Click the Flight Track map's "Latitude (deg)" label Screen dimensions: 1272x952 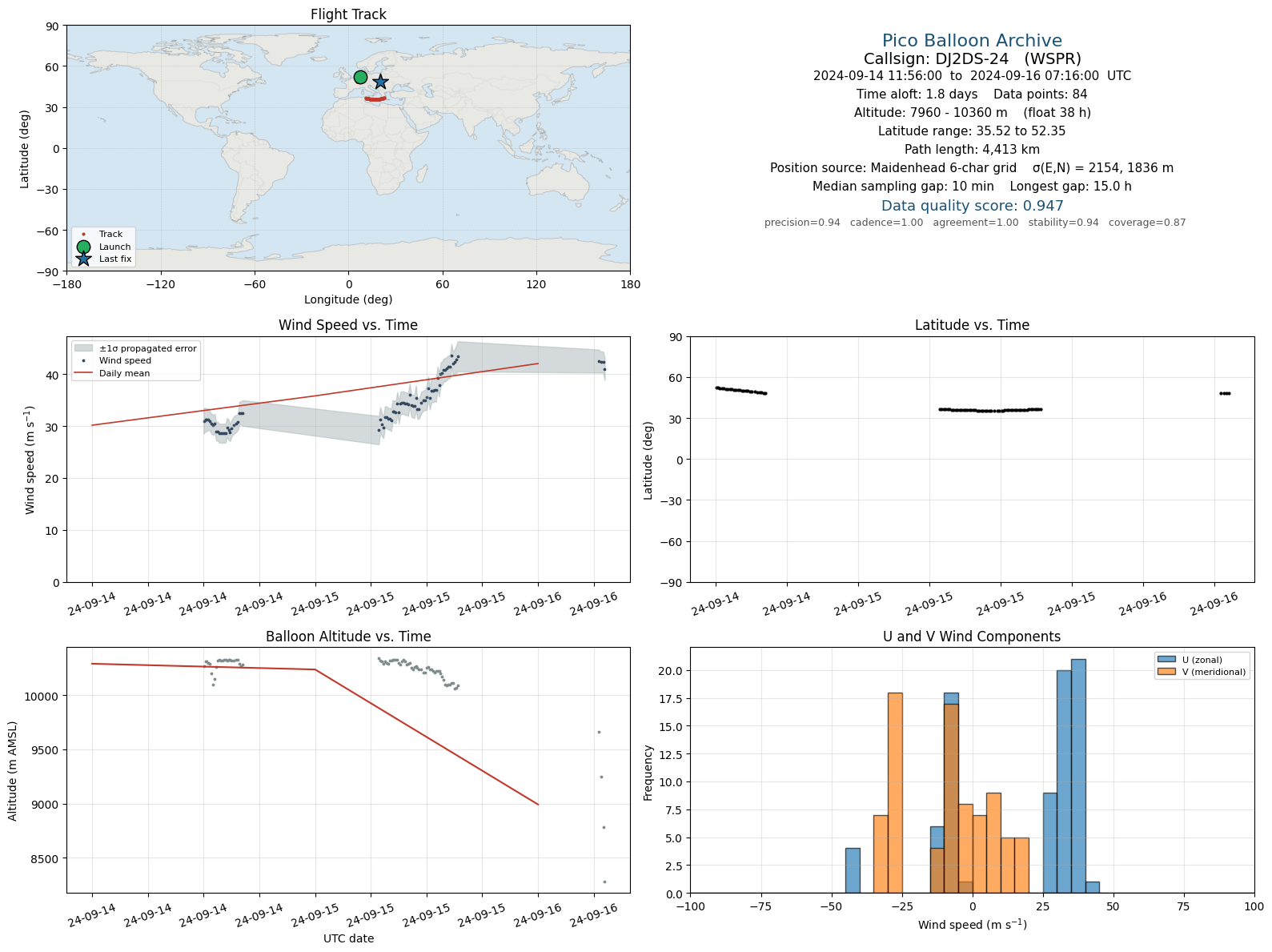coord(24,148)
